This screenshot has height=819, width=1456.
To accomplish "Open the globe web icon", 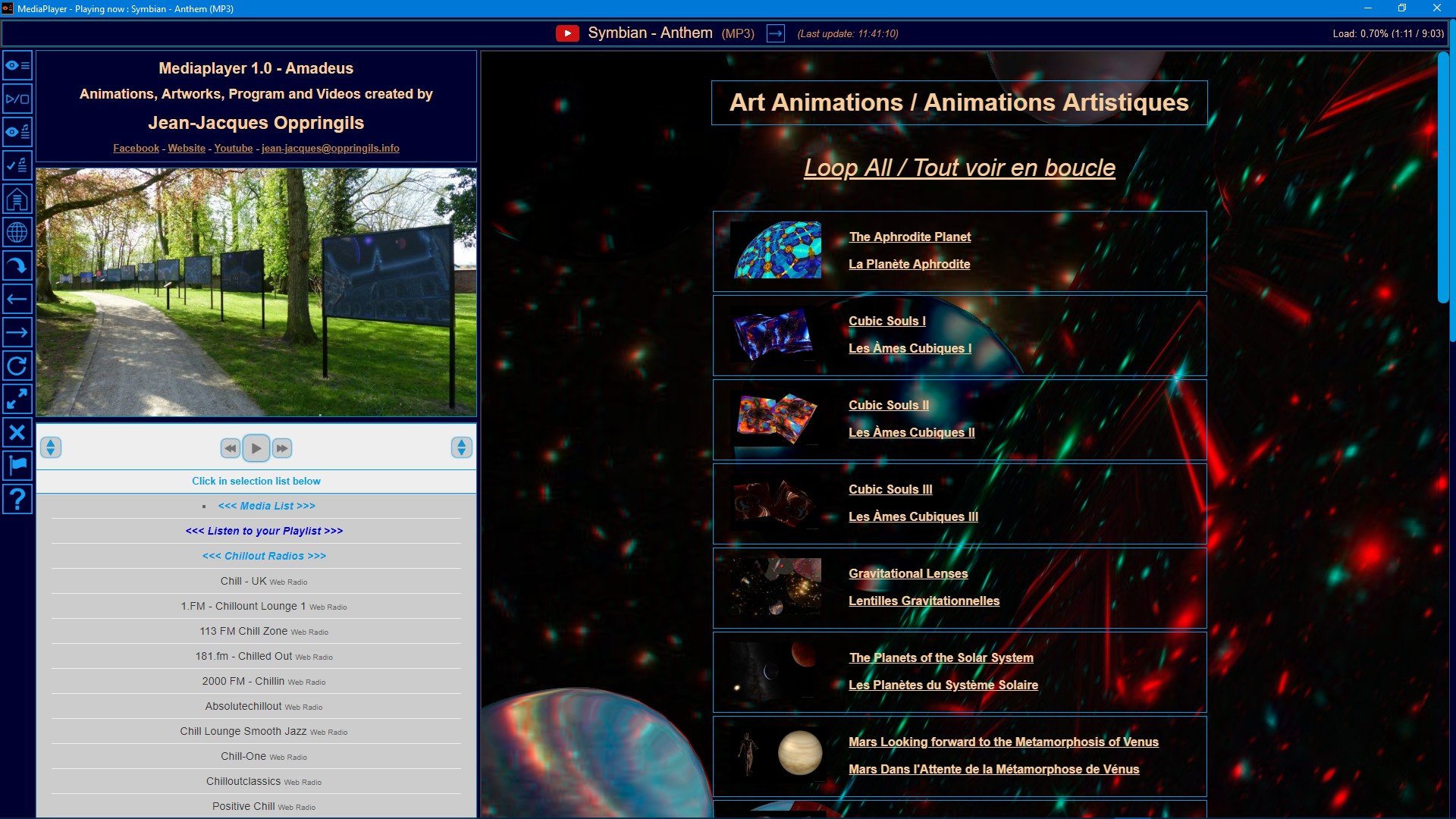I will [17, 233].
